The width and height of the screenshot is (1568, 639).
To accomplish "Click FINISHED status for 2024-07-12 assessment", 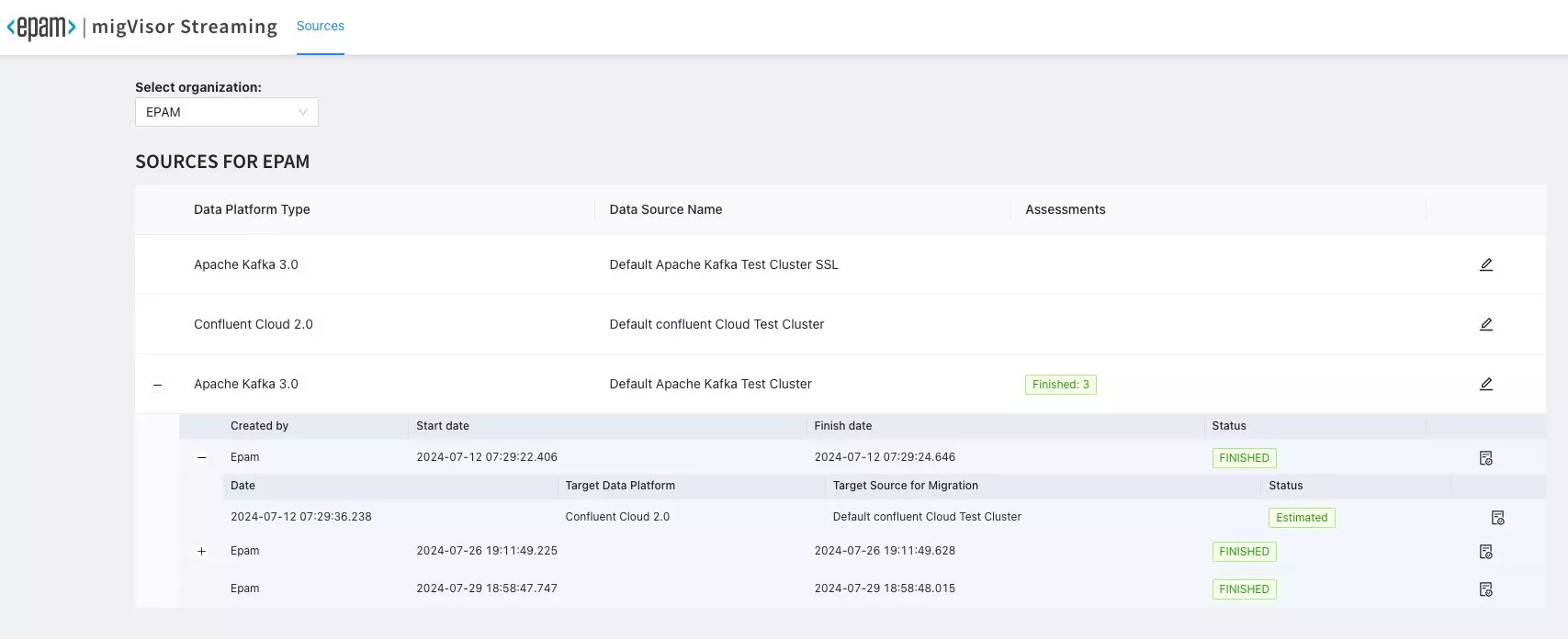I will click(x=1244, y=458).
